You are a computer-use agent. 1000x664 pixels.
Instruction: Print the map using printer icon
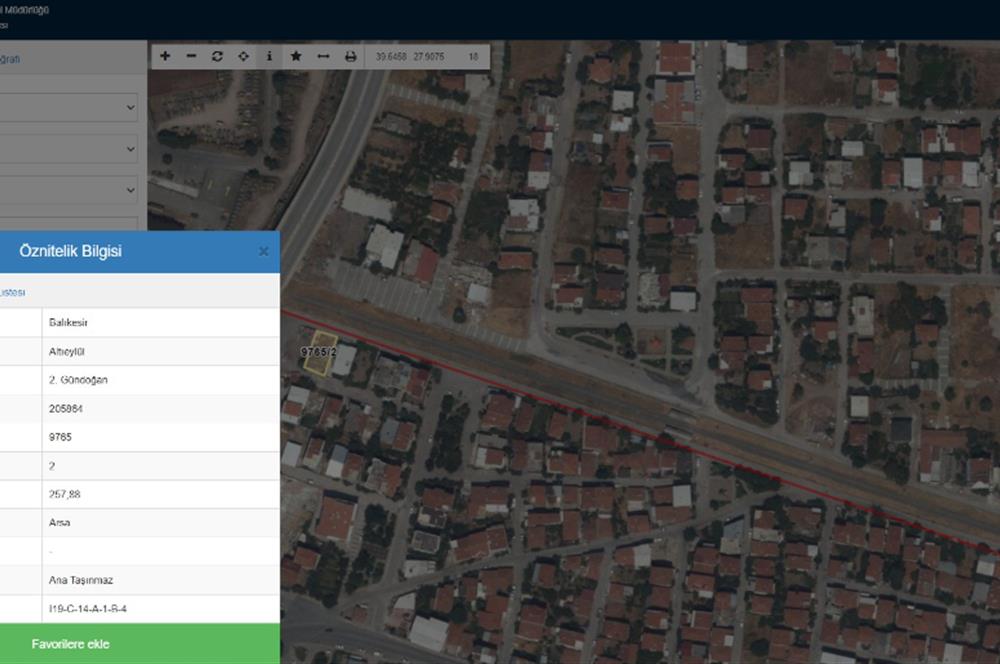click(350, 57)
